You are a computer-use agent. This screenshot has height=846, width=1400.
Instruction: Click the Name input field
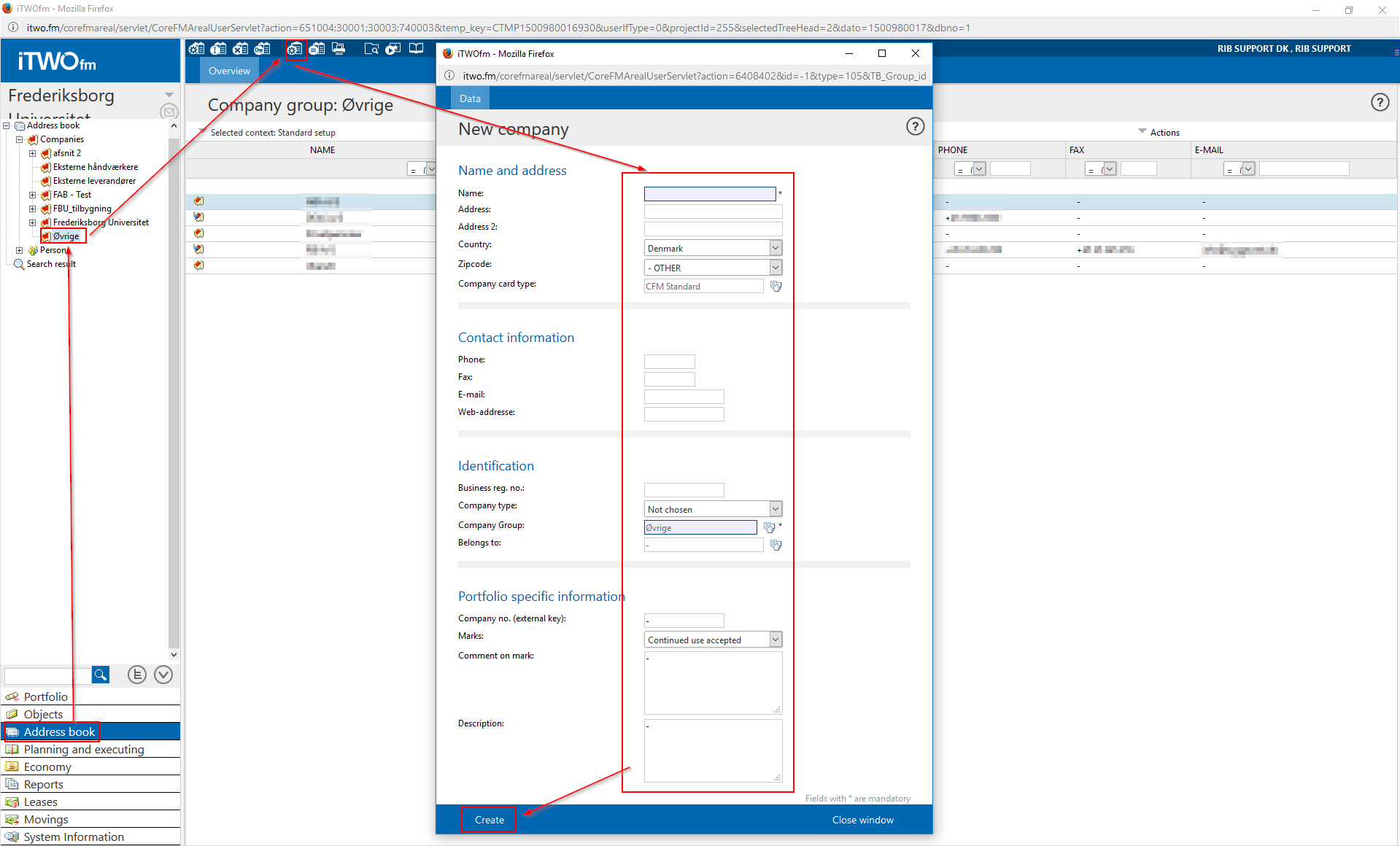(709, 194)
